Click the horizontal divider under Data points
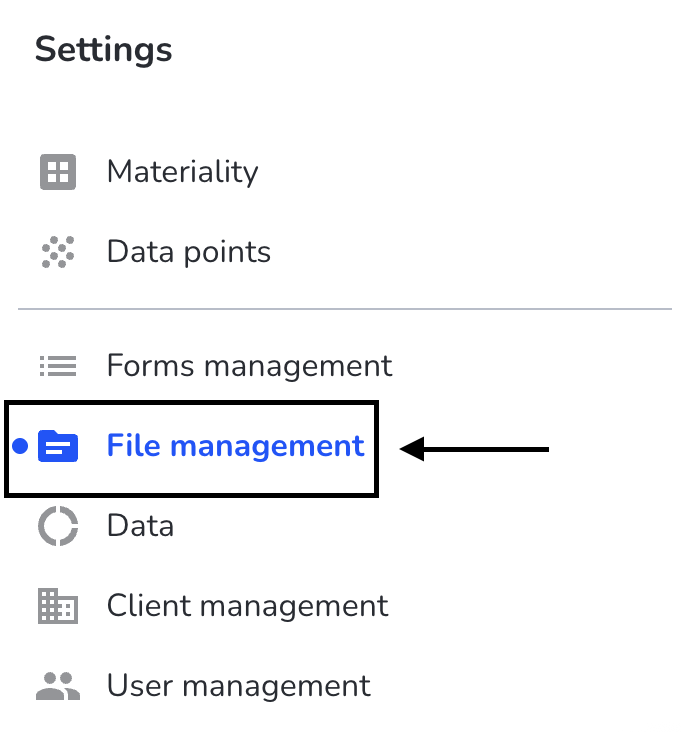Viewport: 682px width, 732px height. click(345, 309)
